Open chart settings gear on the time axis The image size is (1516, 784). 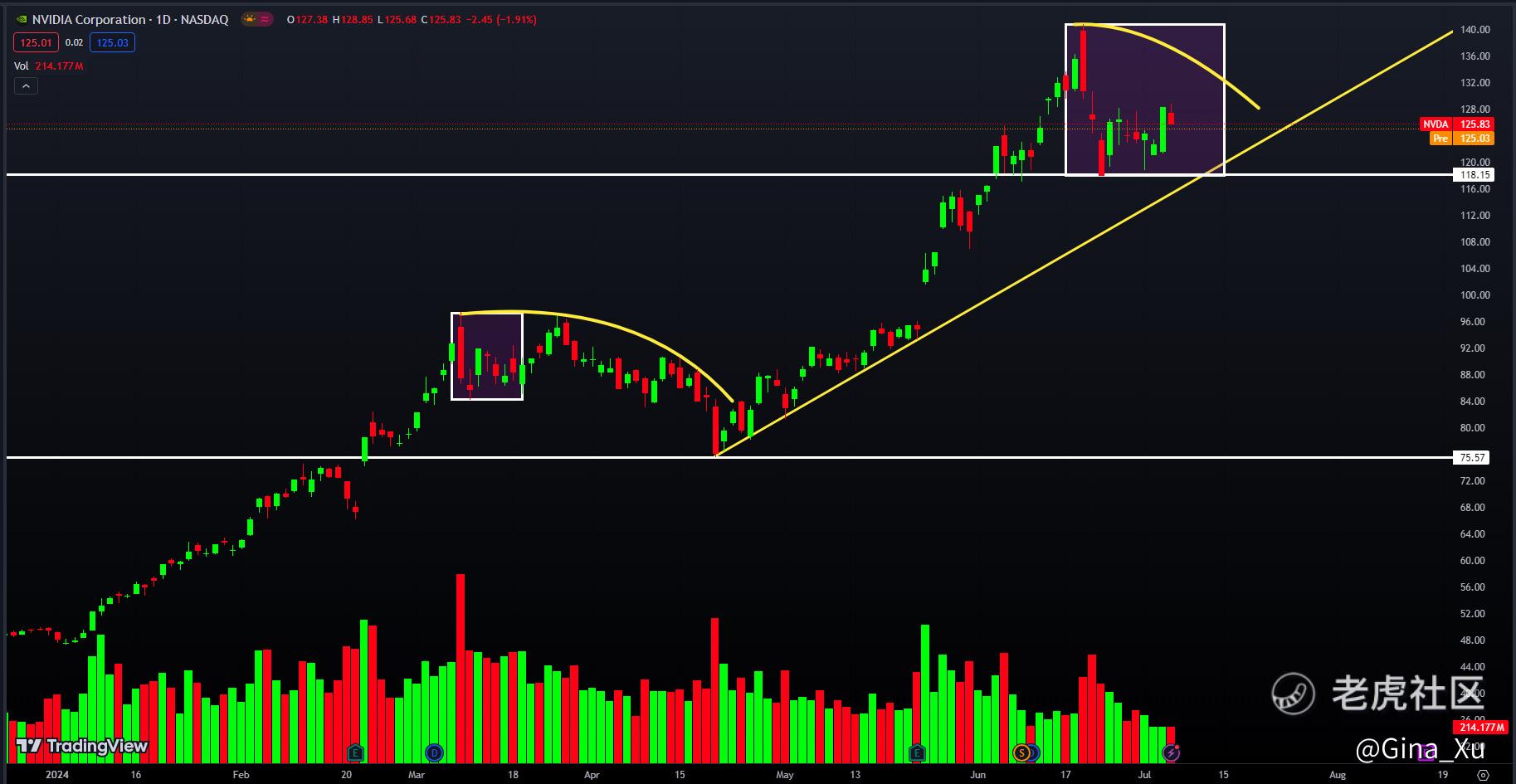point(1484,775)
